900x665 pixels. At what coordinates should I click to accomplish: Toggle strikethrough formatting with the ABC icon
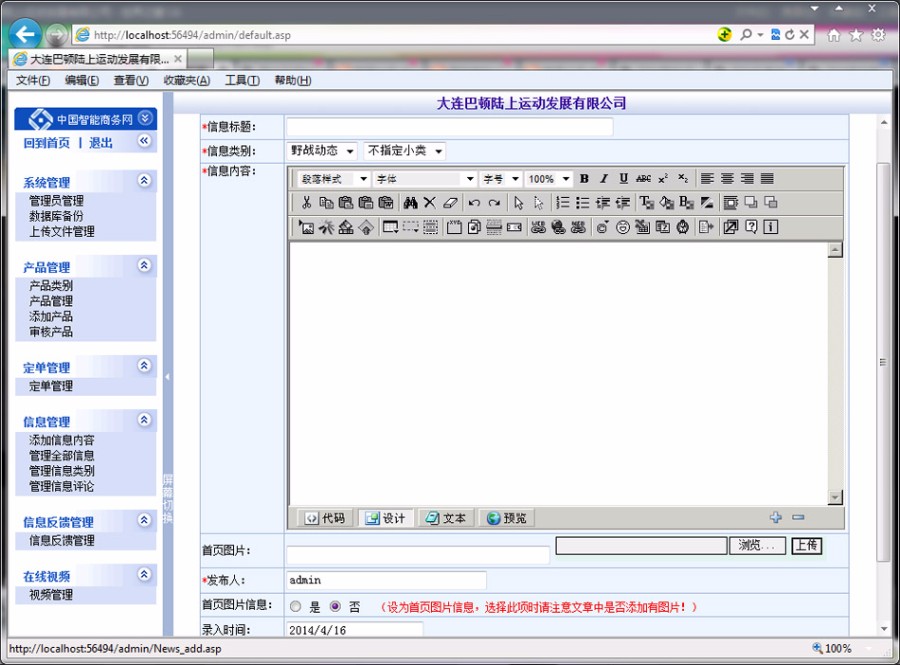click(x=644, y=179)
